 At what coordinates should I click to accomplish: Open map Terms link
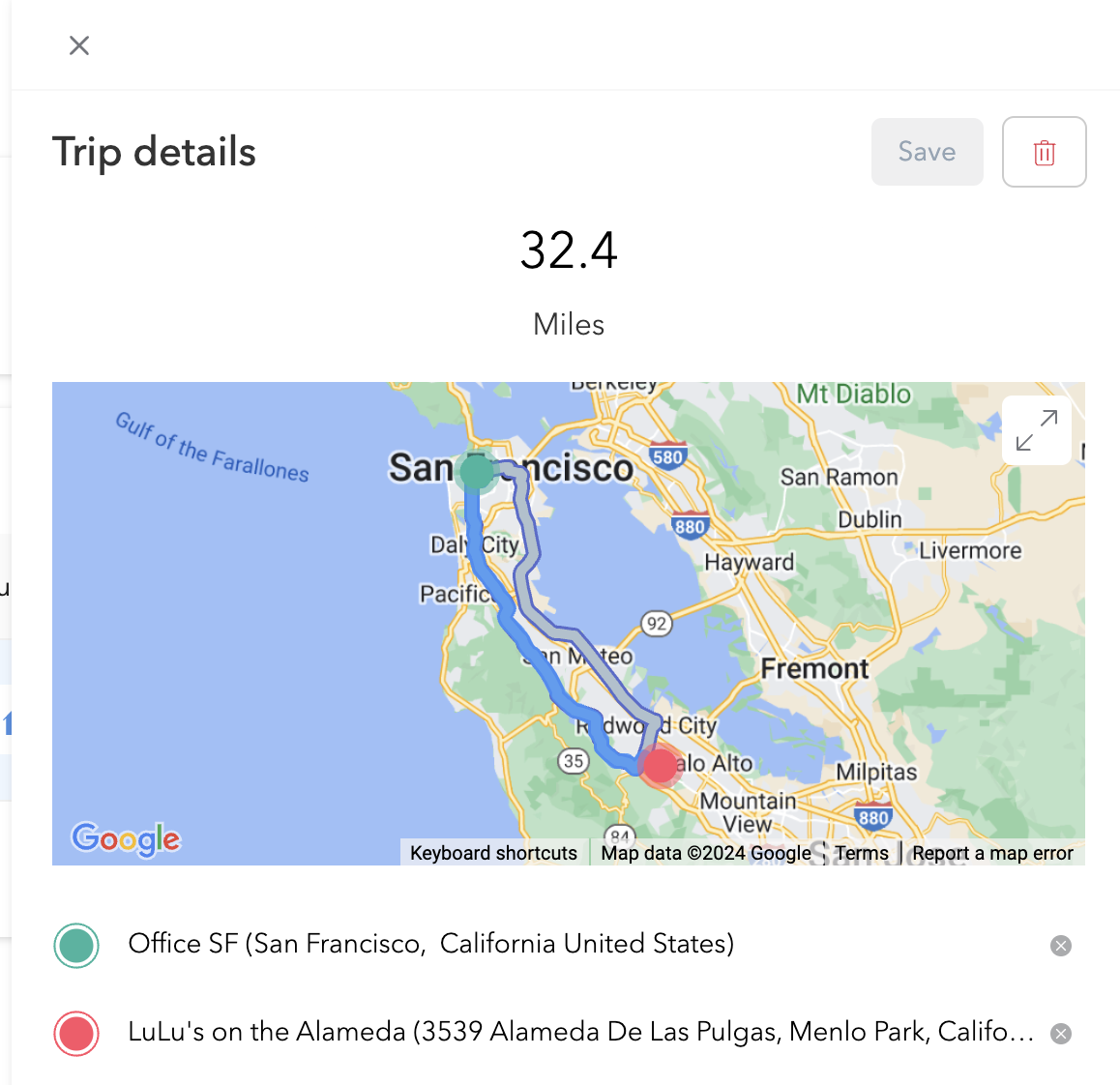(x=861, y=853)
